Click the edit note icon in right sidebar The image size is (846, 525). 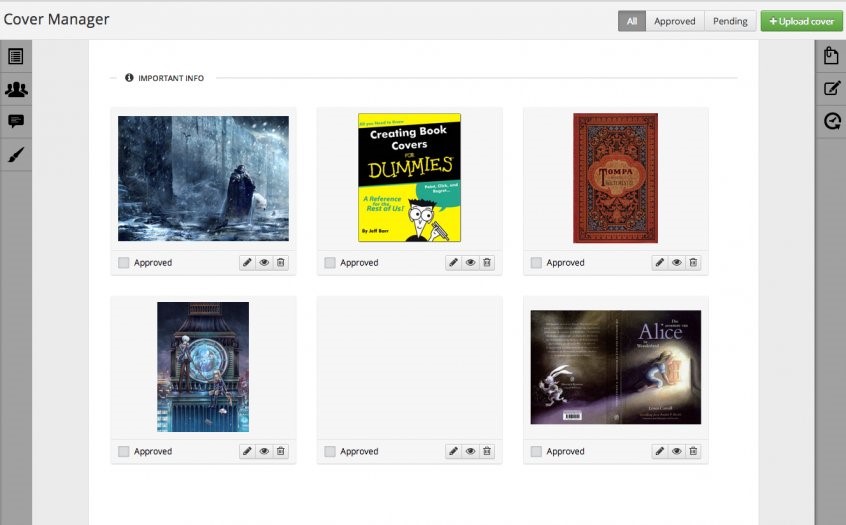831,88
